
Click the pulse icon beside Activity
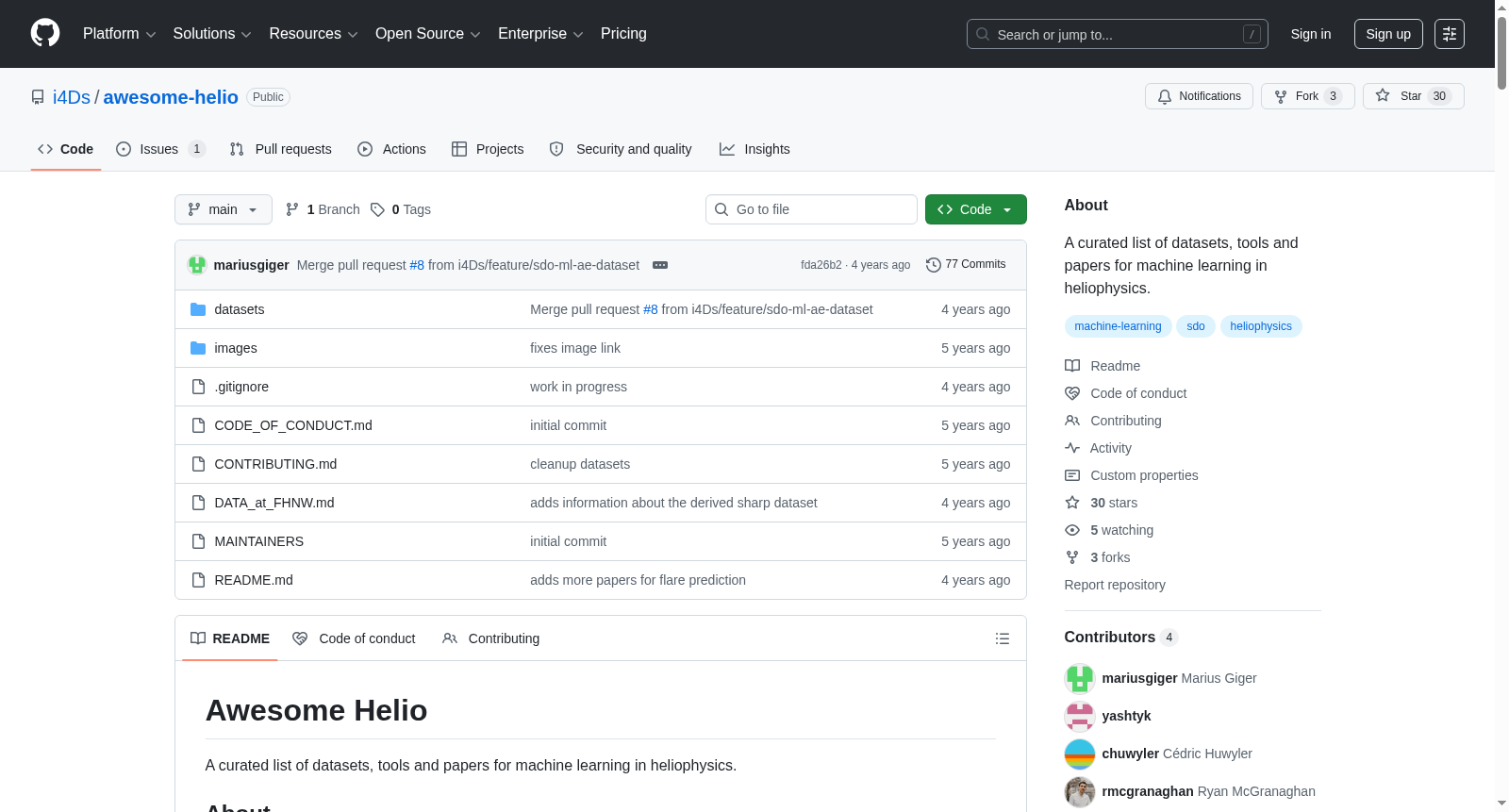click(1072, 448)
